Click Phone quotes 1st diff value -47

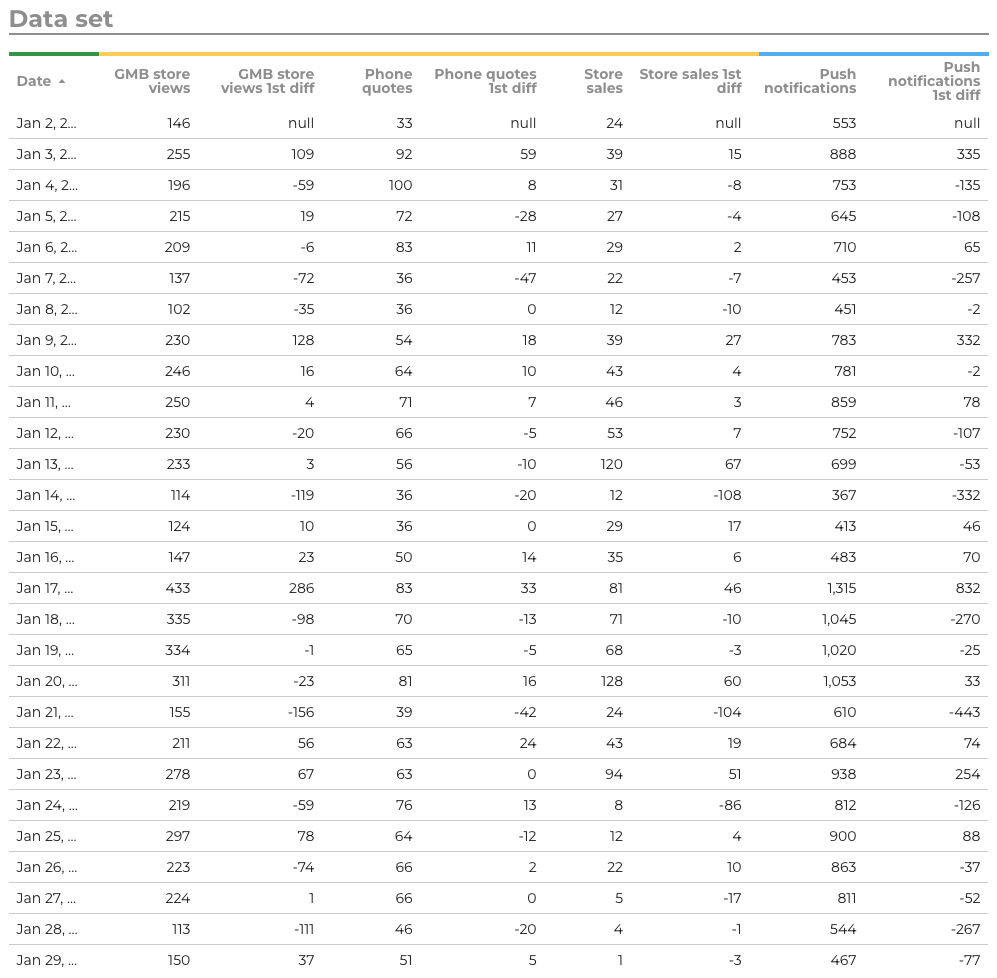(525, 279)
